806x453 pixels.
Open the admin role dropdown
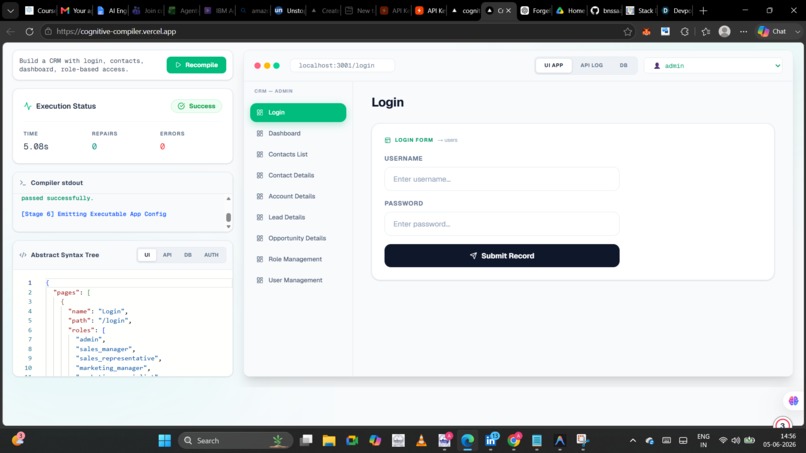click(713, 66)
